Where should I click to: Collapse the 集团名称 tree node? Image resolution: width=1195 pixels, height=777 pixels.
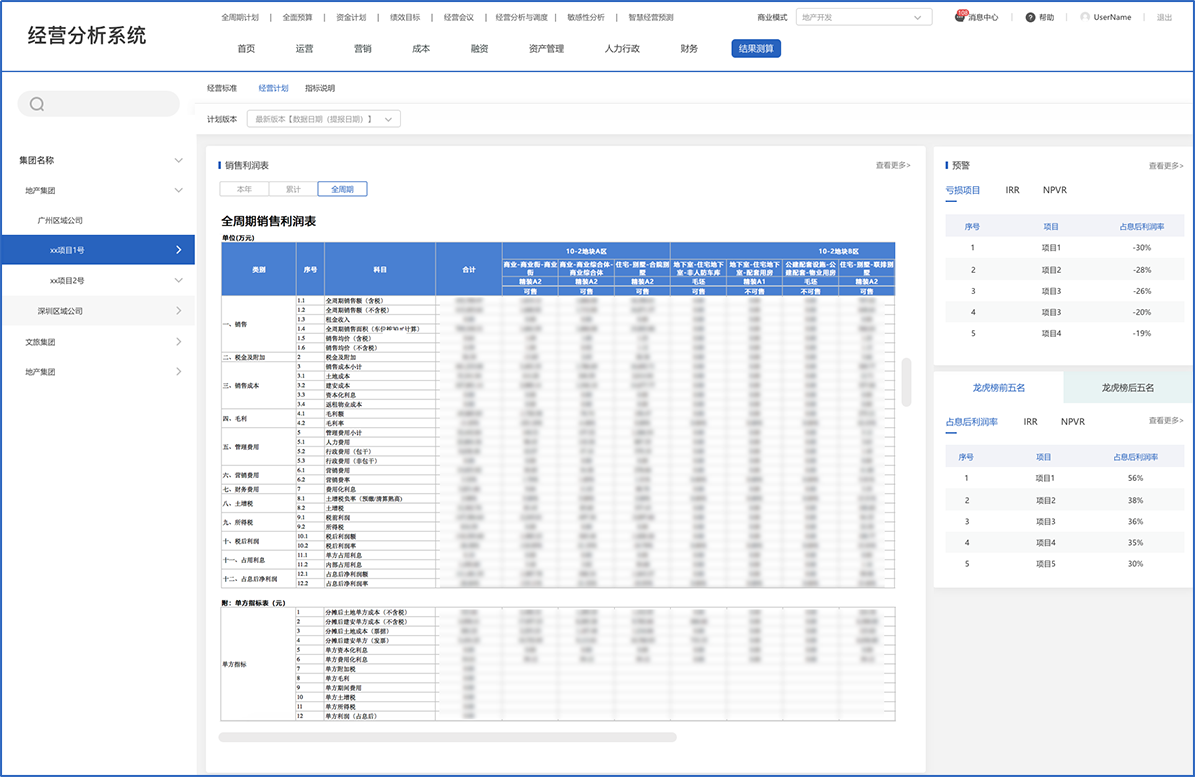point(178,160)
